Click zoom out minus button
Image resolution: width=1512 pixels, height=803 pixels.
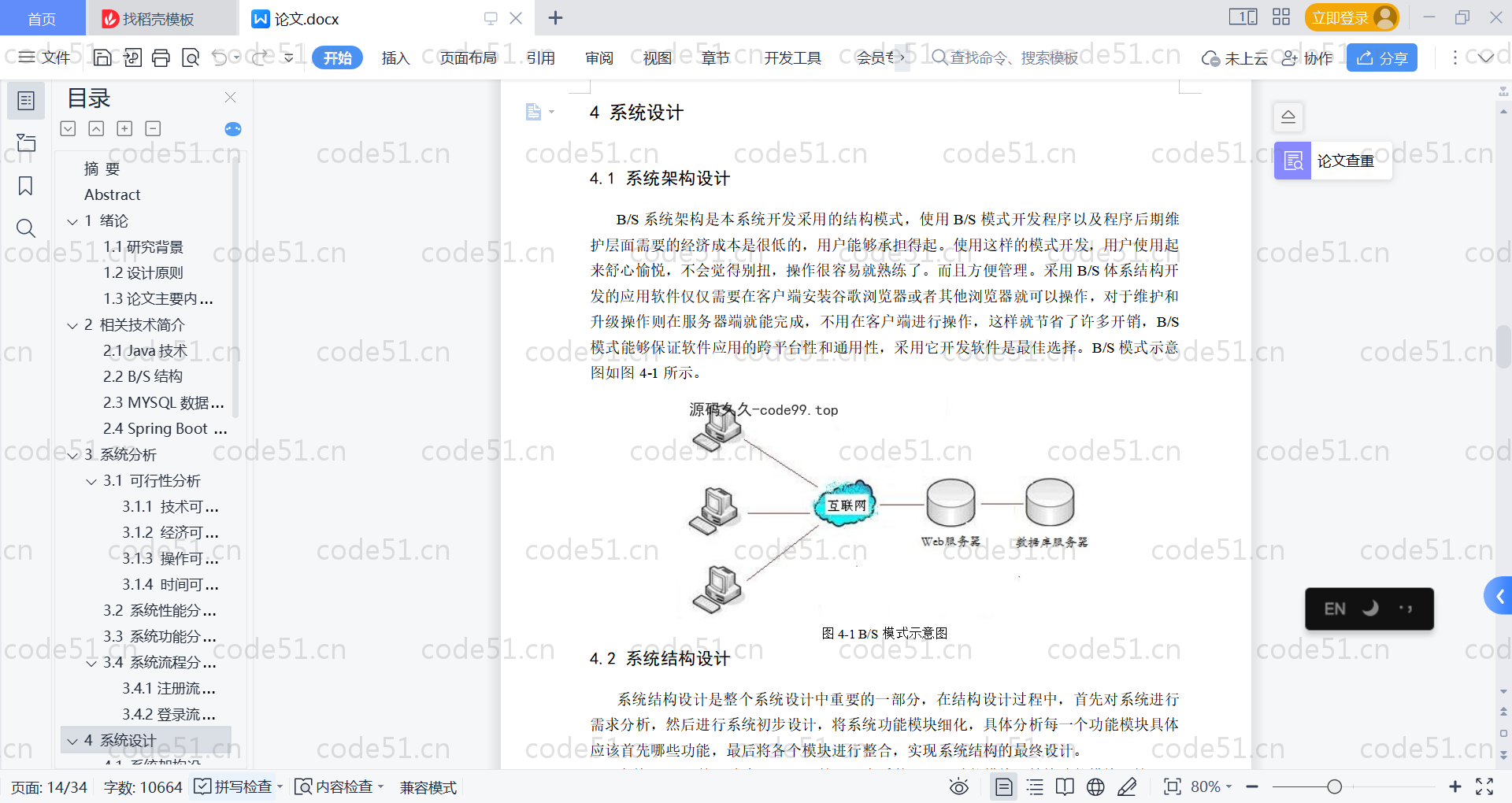(1252, 786)
